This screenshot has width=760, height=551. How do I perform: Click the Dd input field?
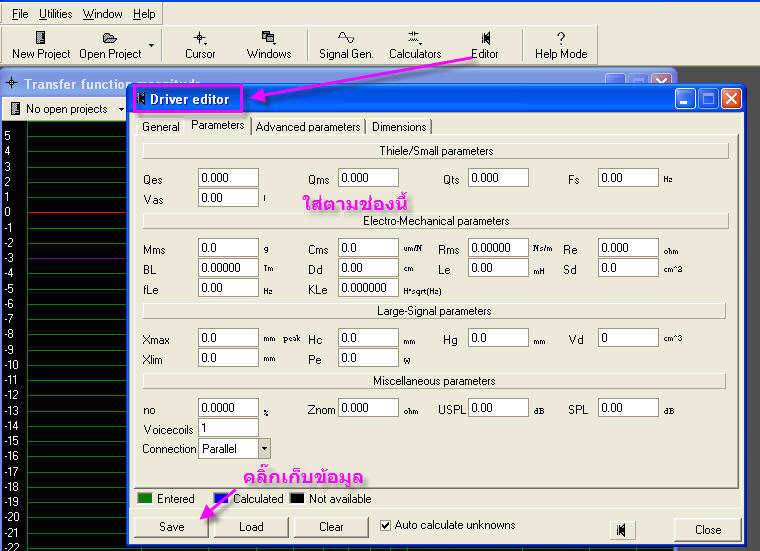click(368, 268)
